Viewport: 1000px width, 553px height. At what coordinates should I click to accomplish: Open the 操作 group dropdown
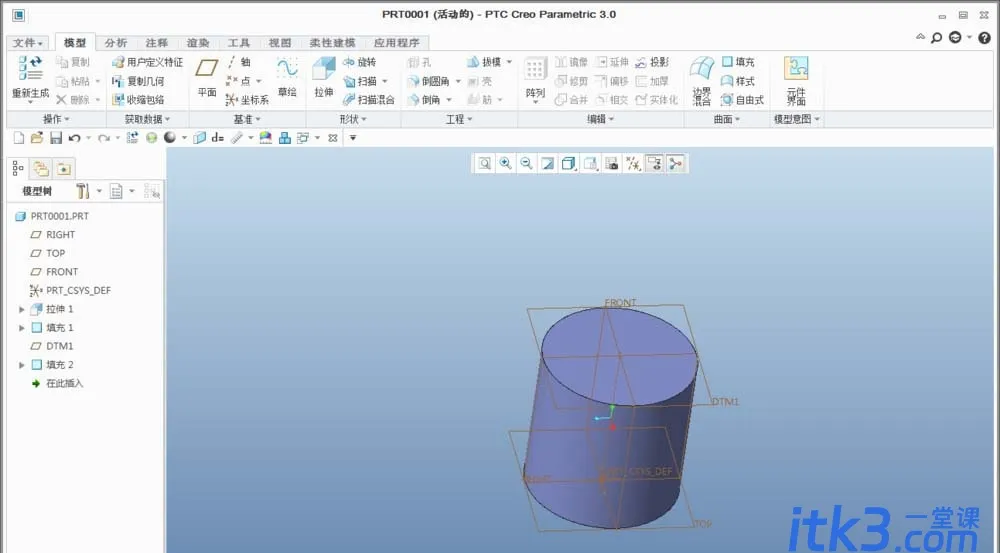point(56,119)
